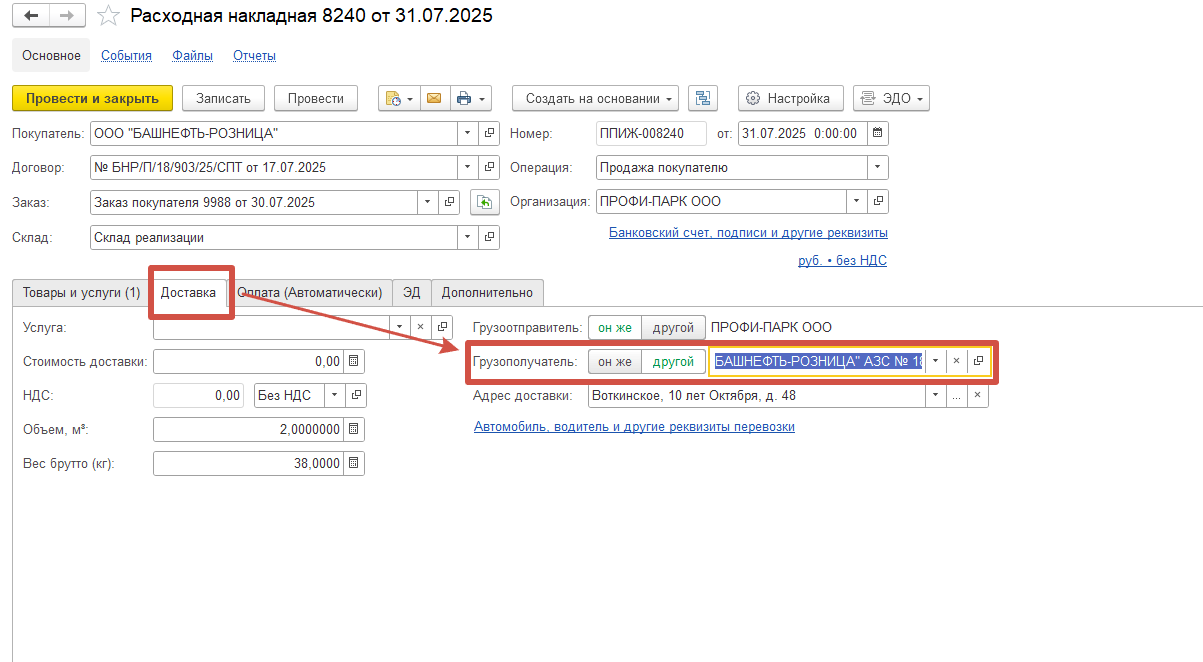The image size is (1203, 662).
Task: Add document to favorites with star icon
Action: click(x=110, y=16)
